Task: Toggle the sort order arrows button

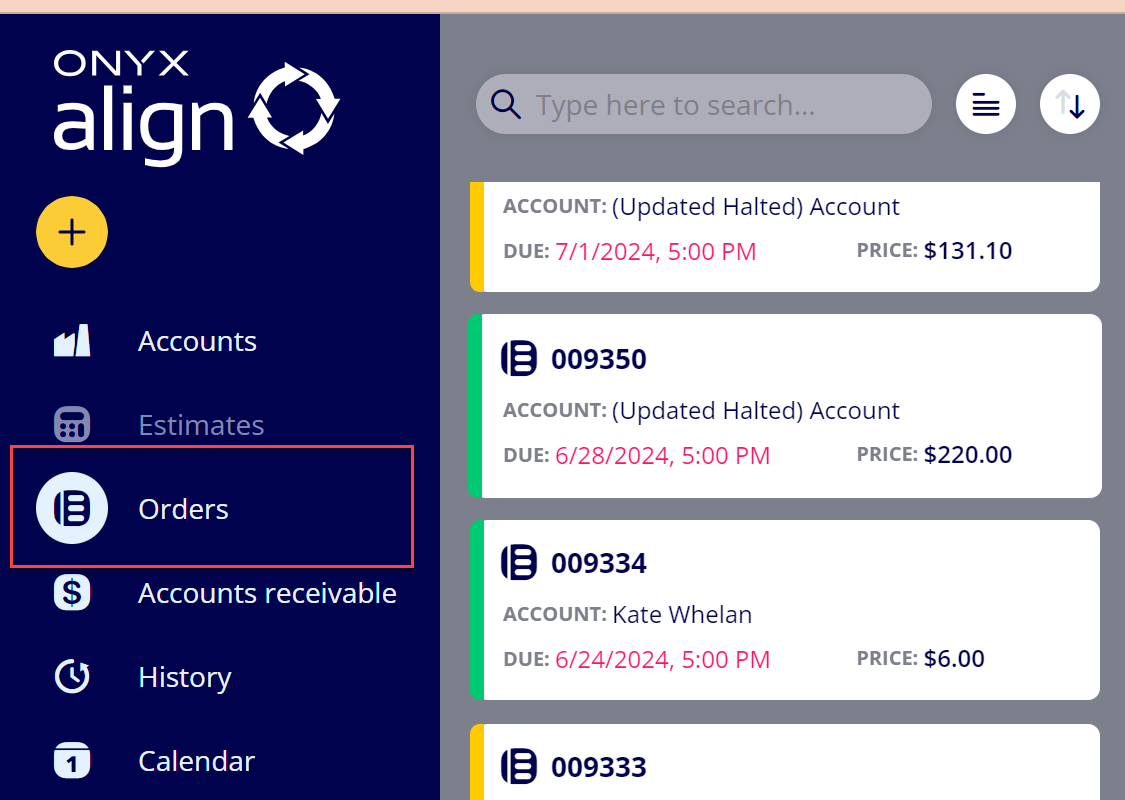Action: point(1070,104)
